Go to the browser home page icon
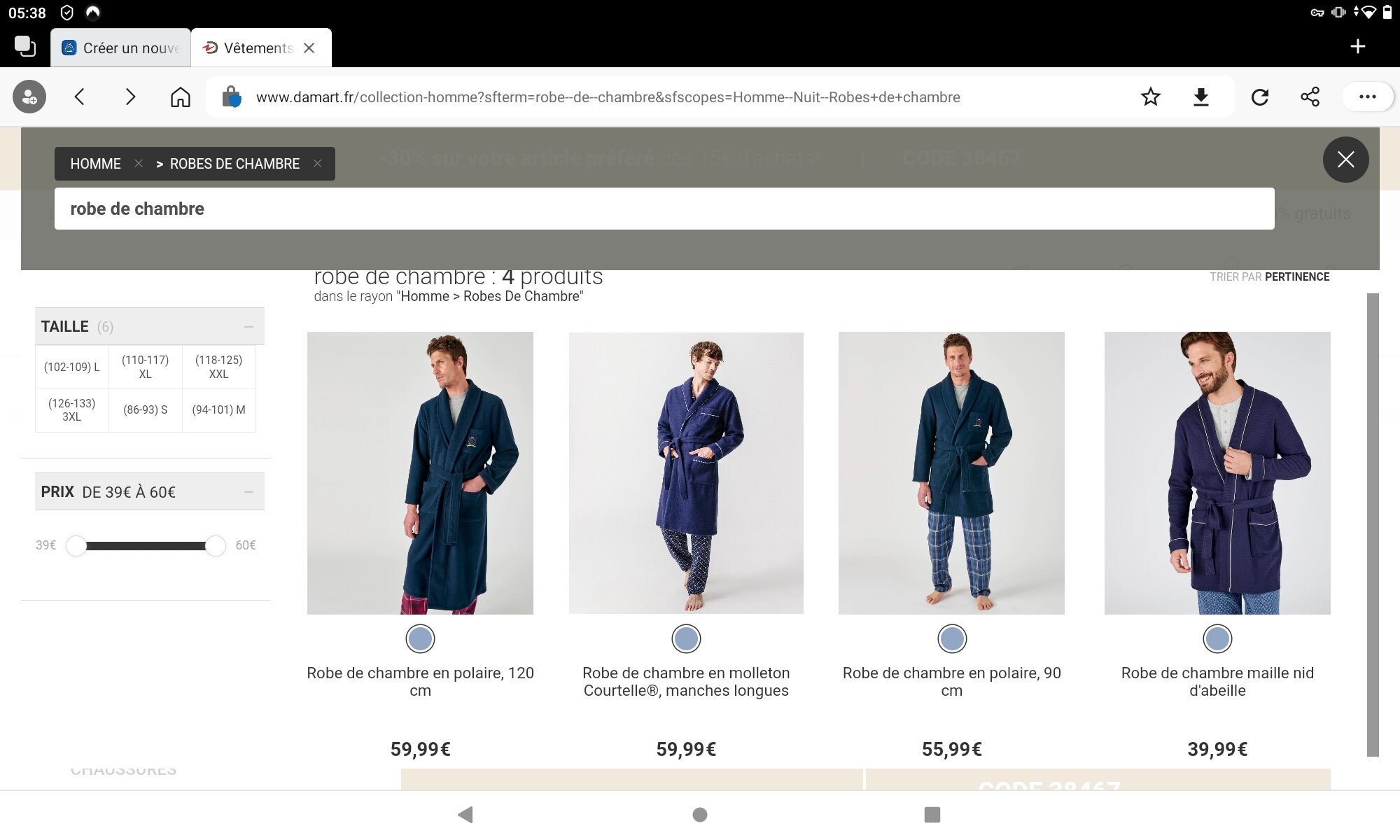 pos(180,97)
